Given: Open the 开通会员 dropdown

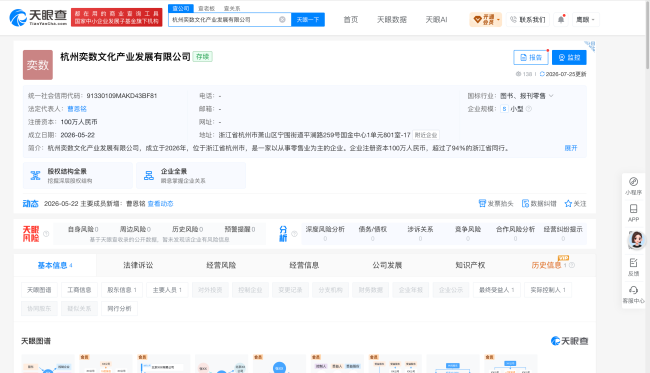Looking at the screenshot, I should click(x=485, y=19).
